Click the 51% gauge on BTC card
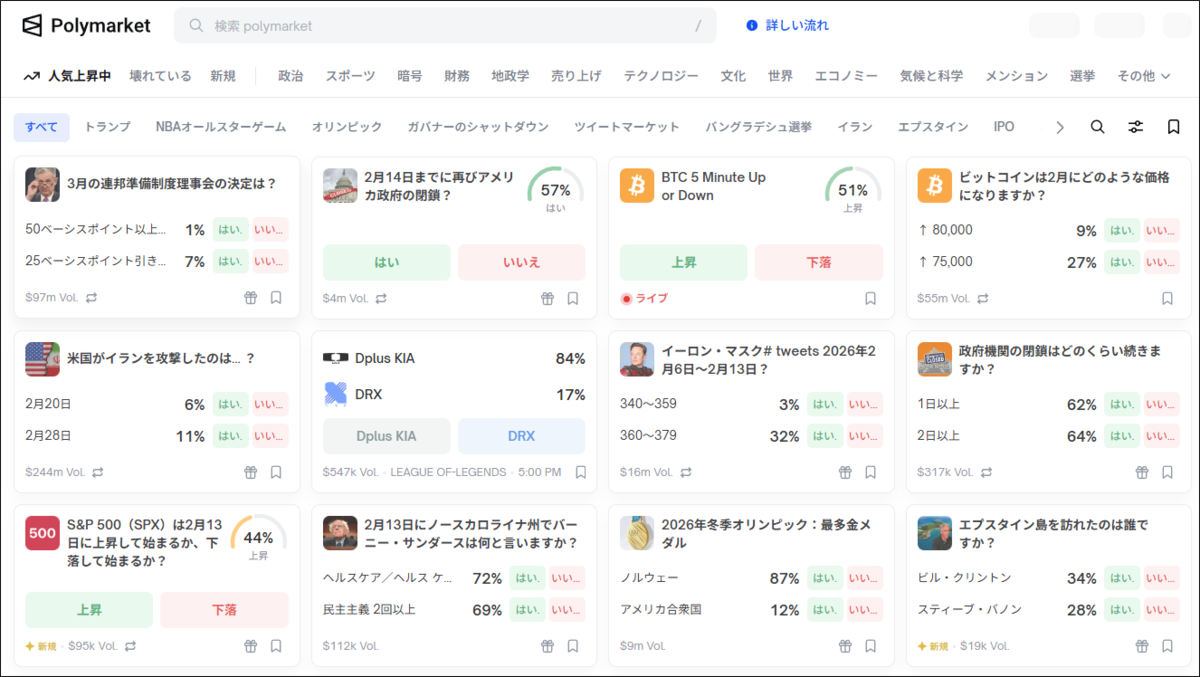This screenshot has width=1200, height=677. click(853, 191)
